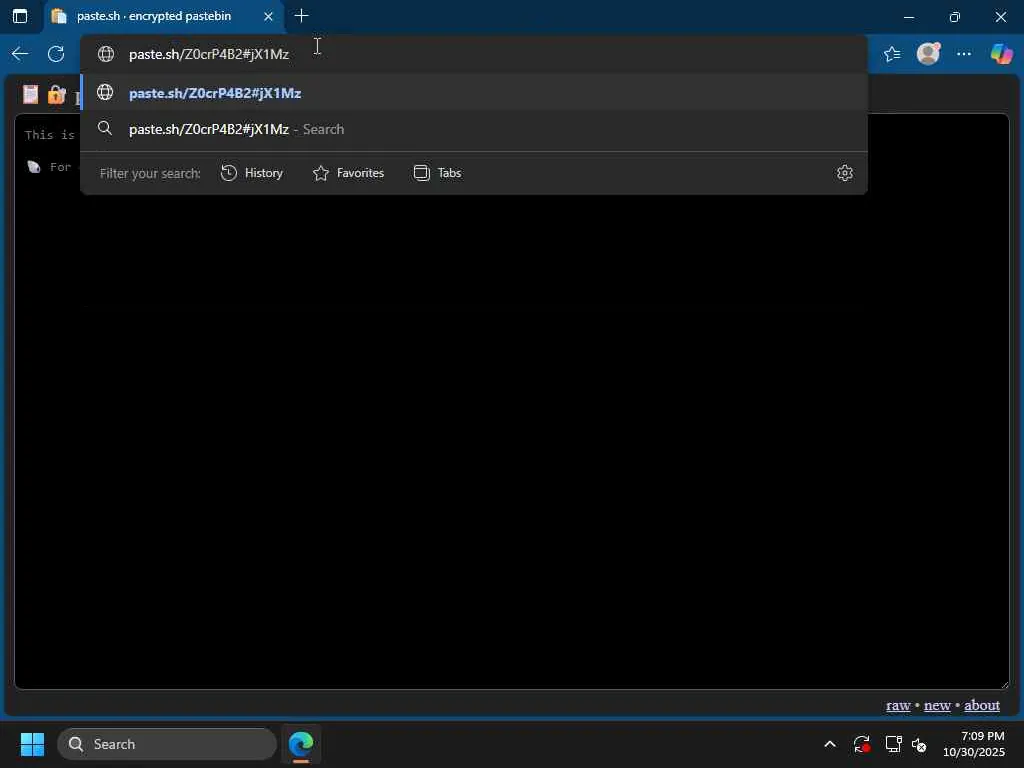Open the Windows Start menu
Viewport: 1024px width, 768px height.
[x=32, y=744]
